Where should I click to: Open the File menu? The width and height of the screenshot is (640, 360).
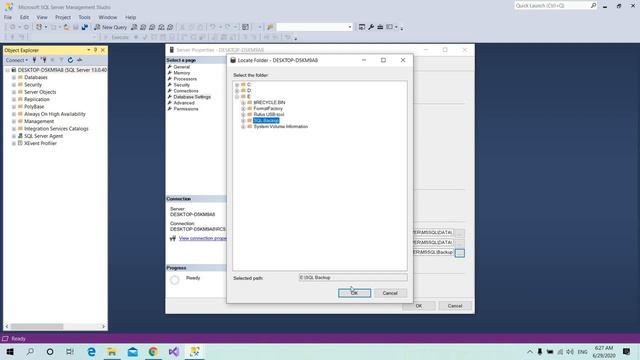(x=8, y=17)
